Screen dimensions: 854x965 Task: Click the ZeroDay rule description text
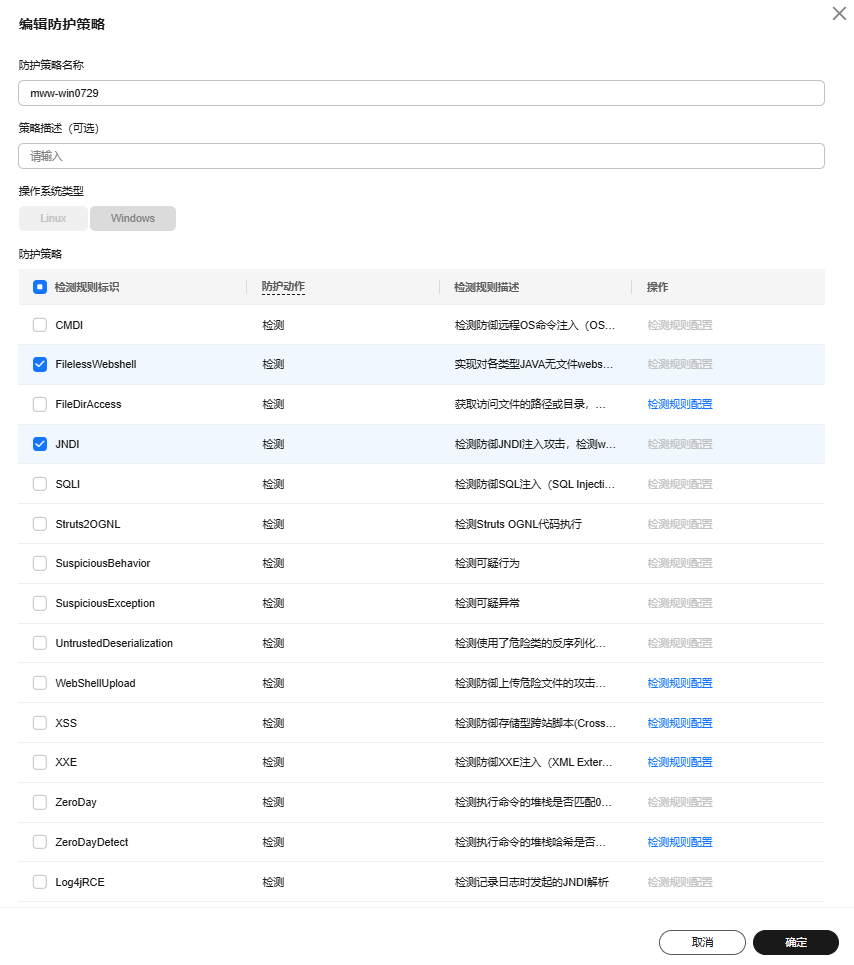(x=533, y=803)
